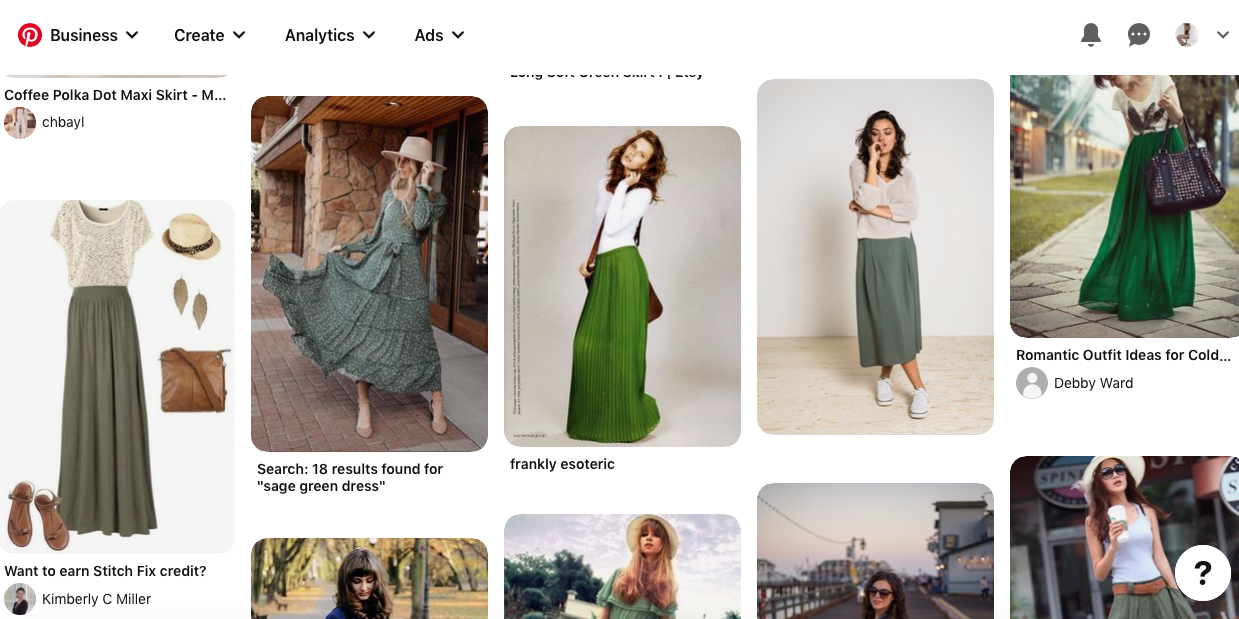
Task: Click Debby Ward's avatar icon
Action: coord(1032,383)
